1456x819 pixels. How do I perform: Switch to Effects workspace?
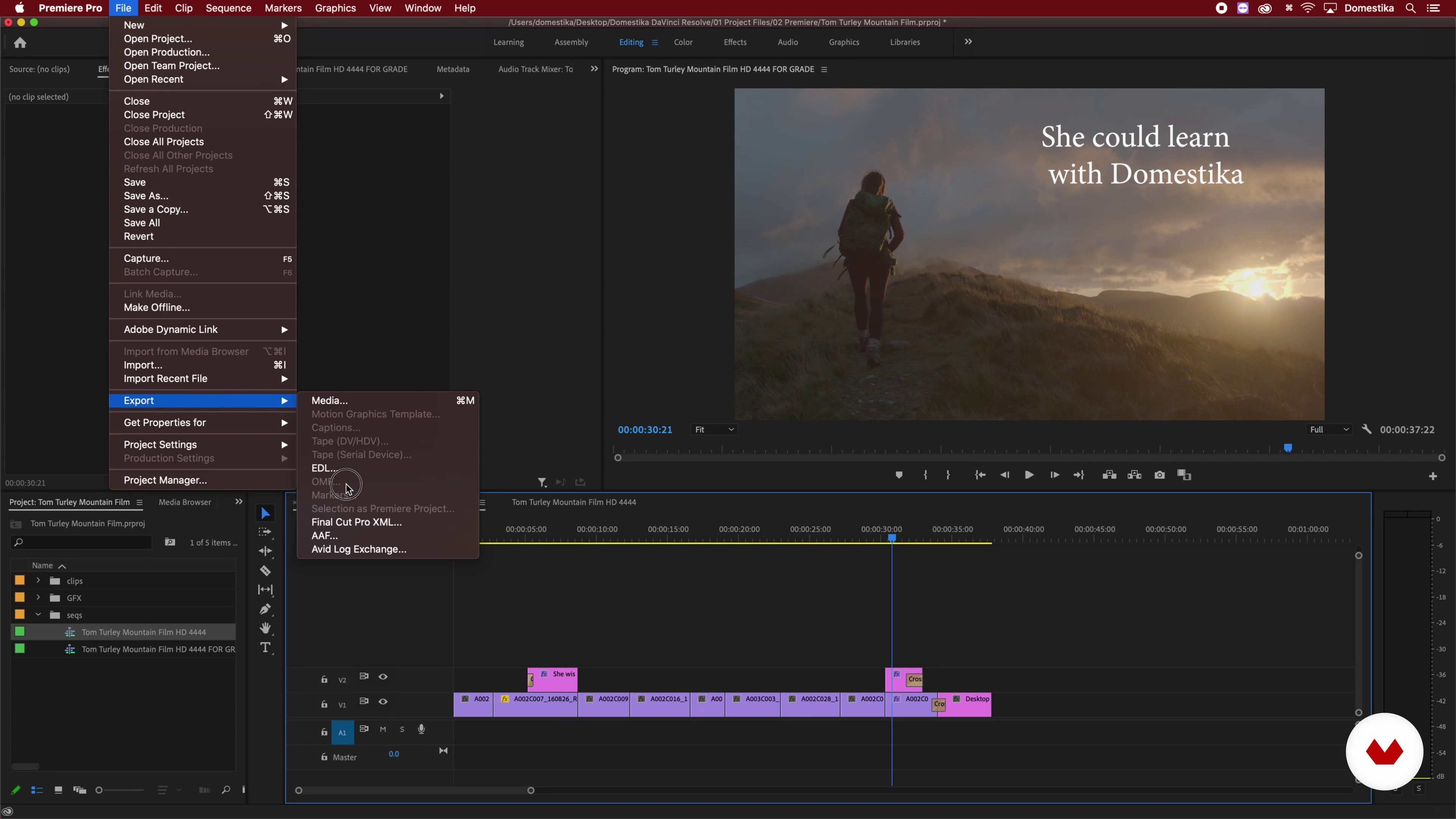click(x=735, y=42)
